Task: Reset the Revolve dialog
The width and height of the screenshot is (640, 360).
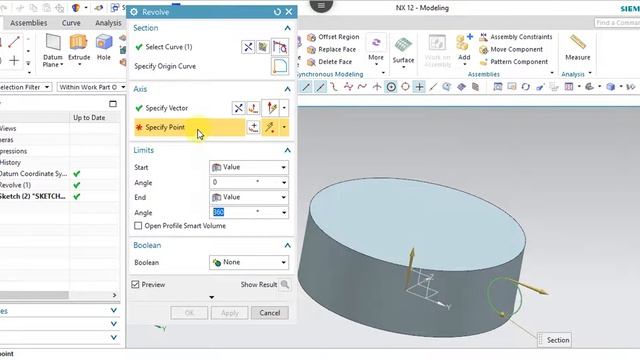Action: pyautogui.click(x=277, y=12)
